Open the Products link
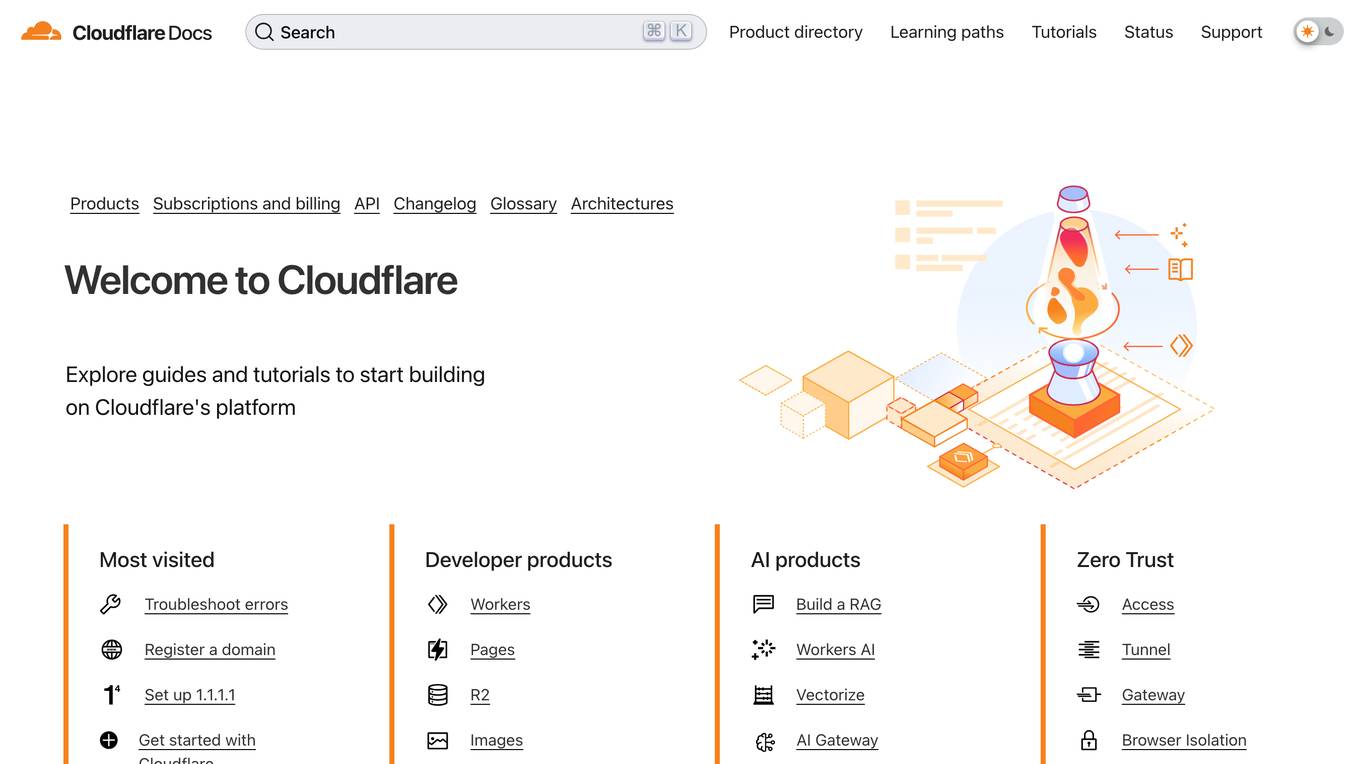Image resolution: width=1360 pixels, height=764 pixels. (x=104, y=203)
